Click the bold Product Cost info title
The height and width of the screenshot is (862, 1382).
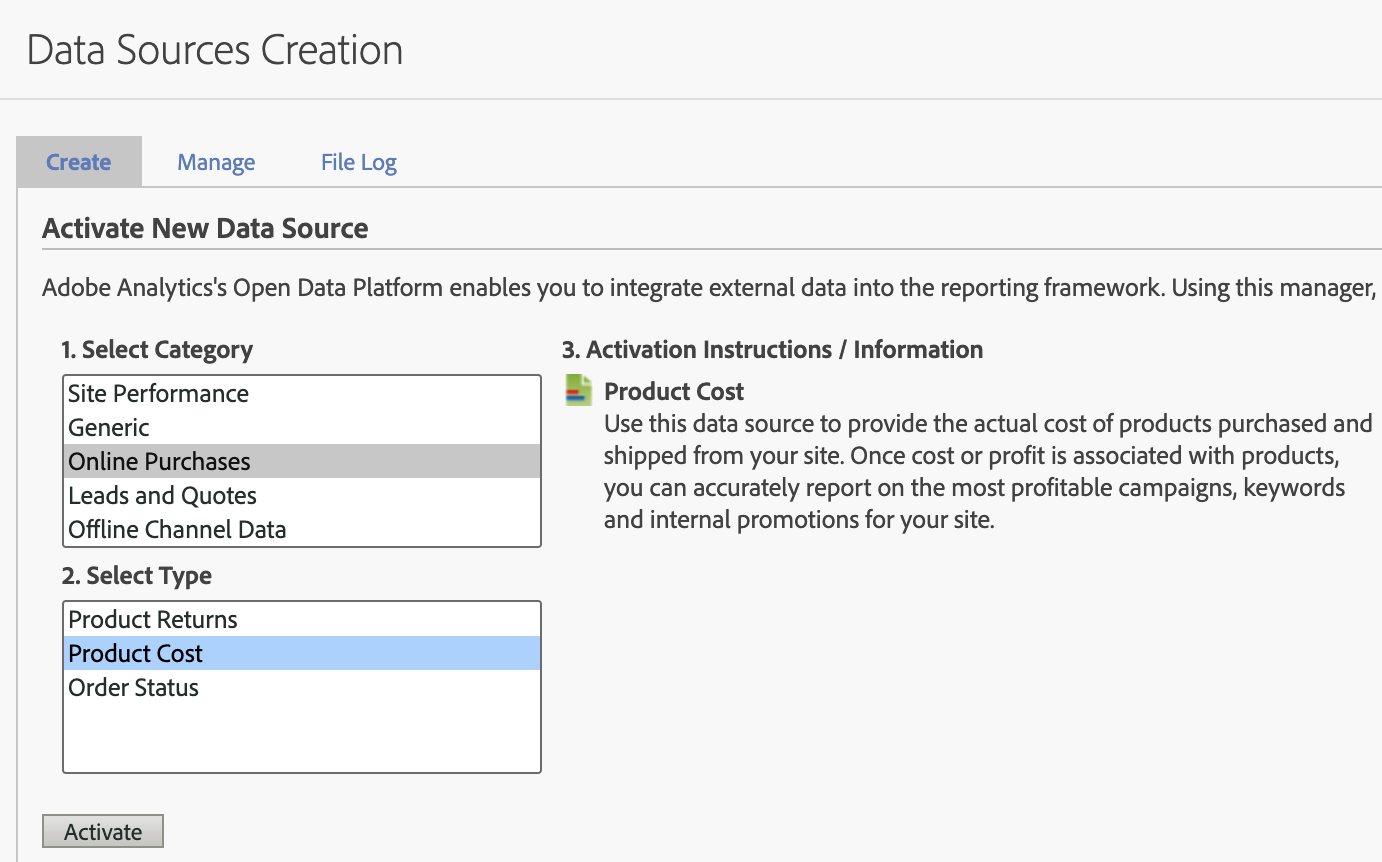click(x=674, y=391)
